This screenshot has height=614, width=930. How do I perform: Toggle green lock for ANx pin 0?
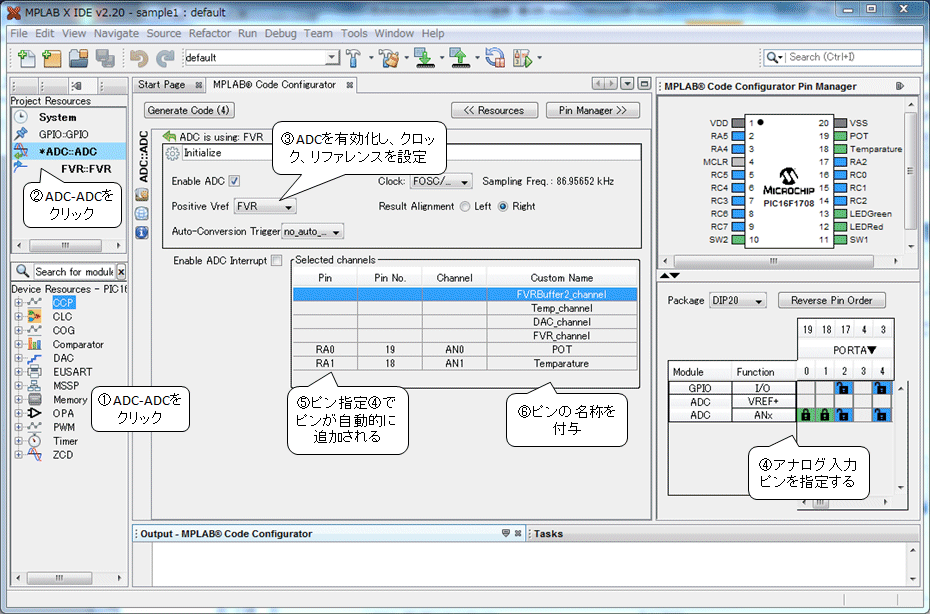pyautogui.click(x=805, y=415)
